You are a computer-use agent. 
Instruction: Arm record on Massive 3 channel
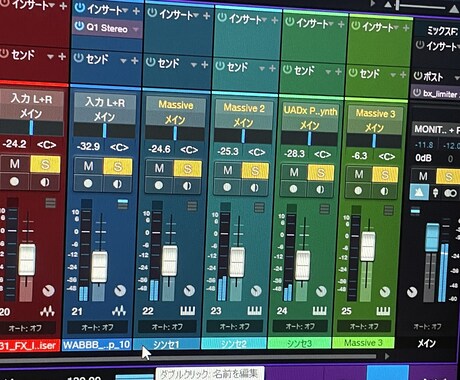pos(358,191)
